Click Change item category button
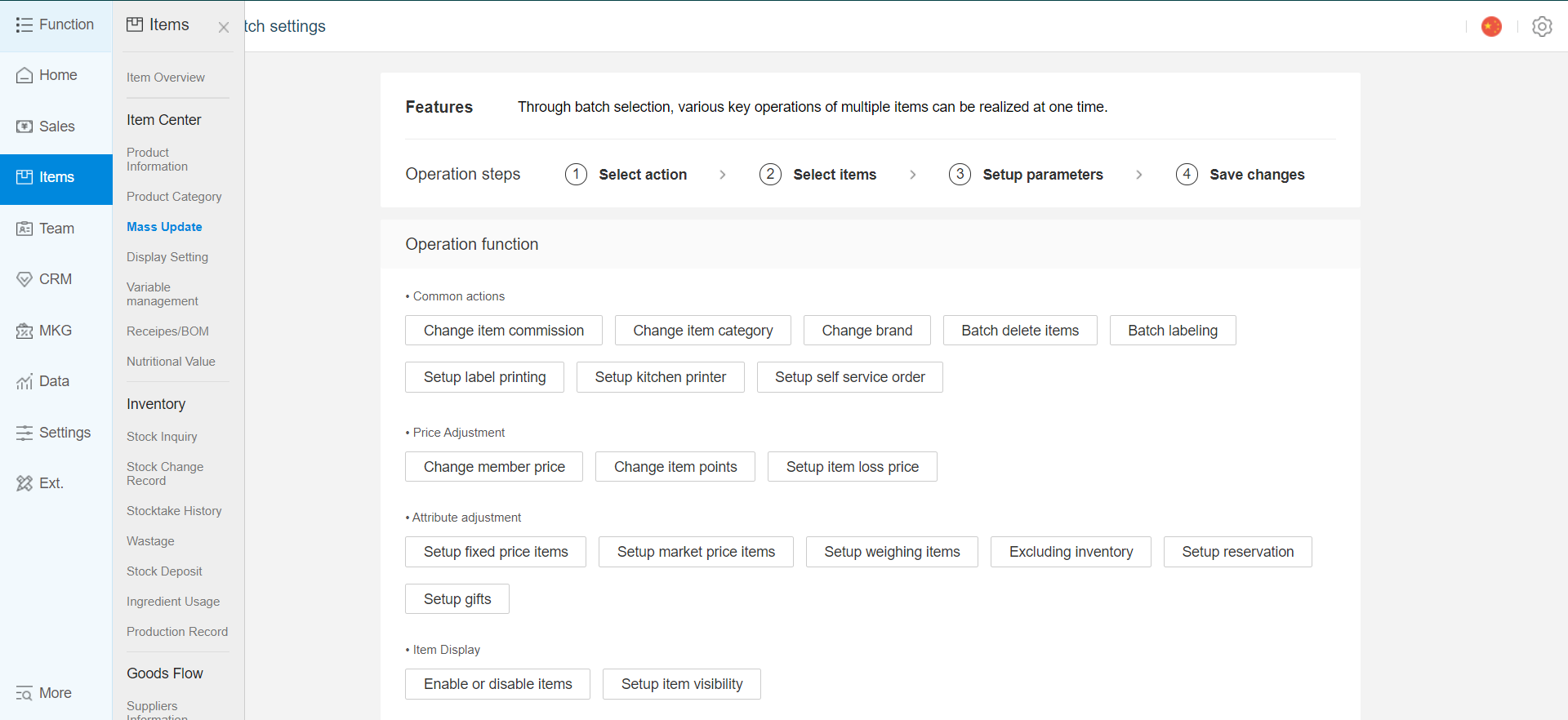This screenshot has width=1568, height=720. click(x=703, y=331)
